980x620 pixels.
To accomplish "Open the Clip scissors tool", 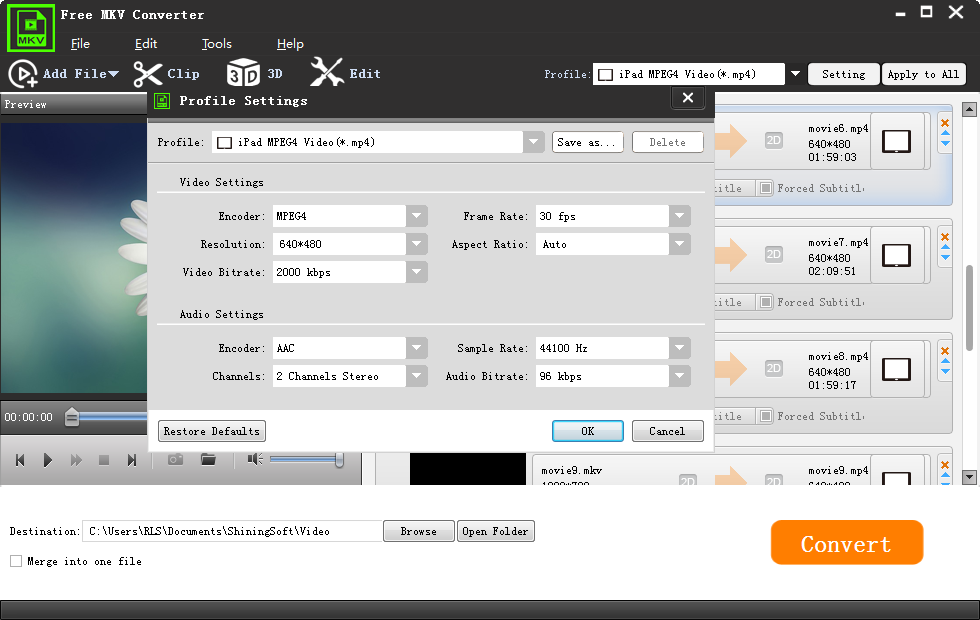I will 148,74.
